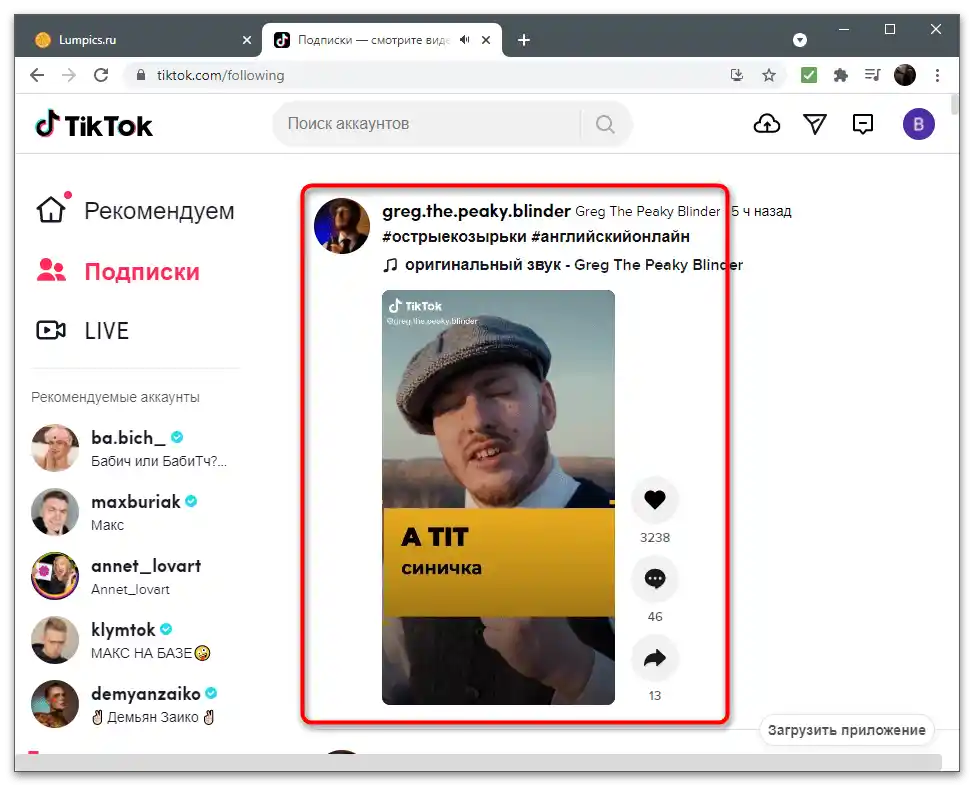Click maxburiak avatar picture
The image size is (974, 786).
coord(55,512)
